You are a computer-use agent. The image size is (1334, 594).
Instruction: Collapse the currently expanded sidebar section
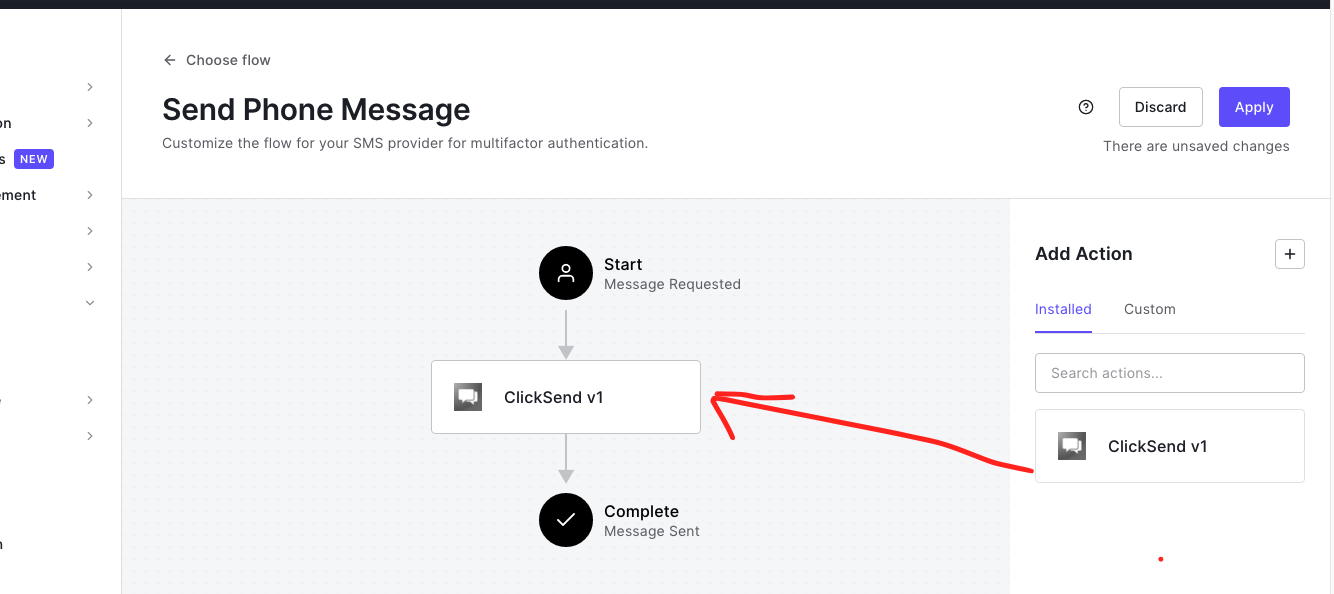pyautogui.click(x=89, y=302)
